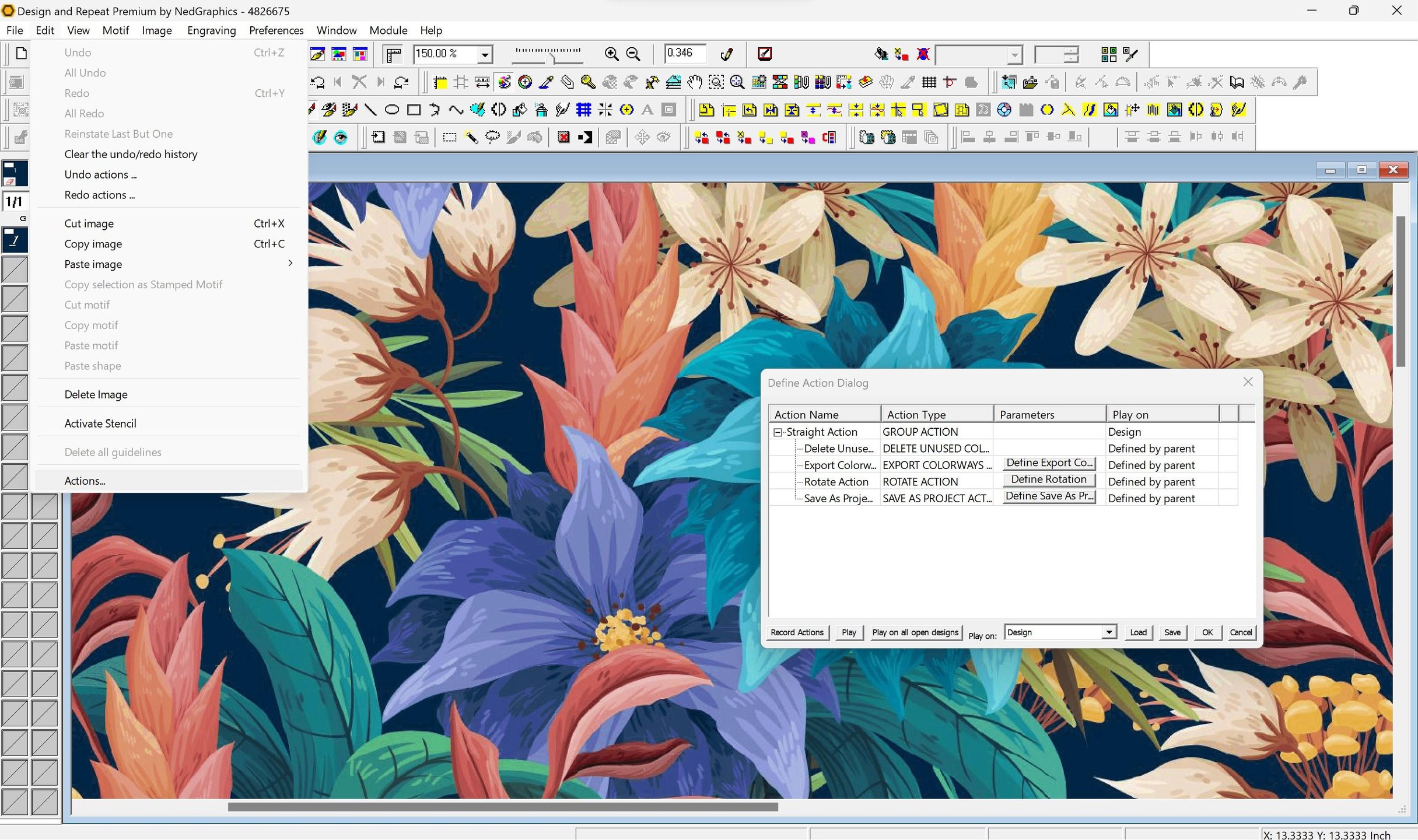Open the 150.00 % zoom dropdown
Viewport: 1418px width, 840px height.
[x=485, y=55]
